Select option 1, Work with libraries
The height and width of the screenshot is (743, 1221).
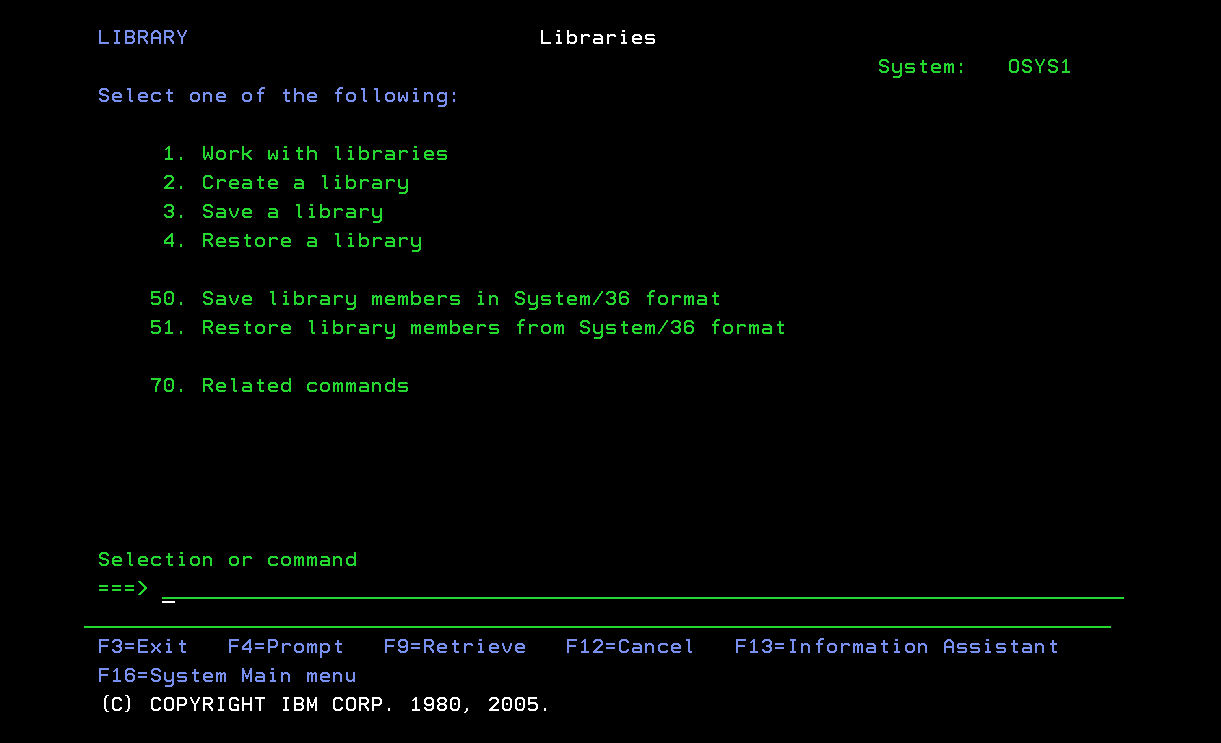pos(325,153)
